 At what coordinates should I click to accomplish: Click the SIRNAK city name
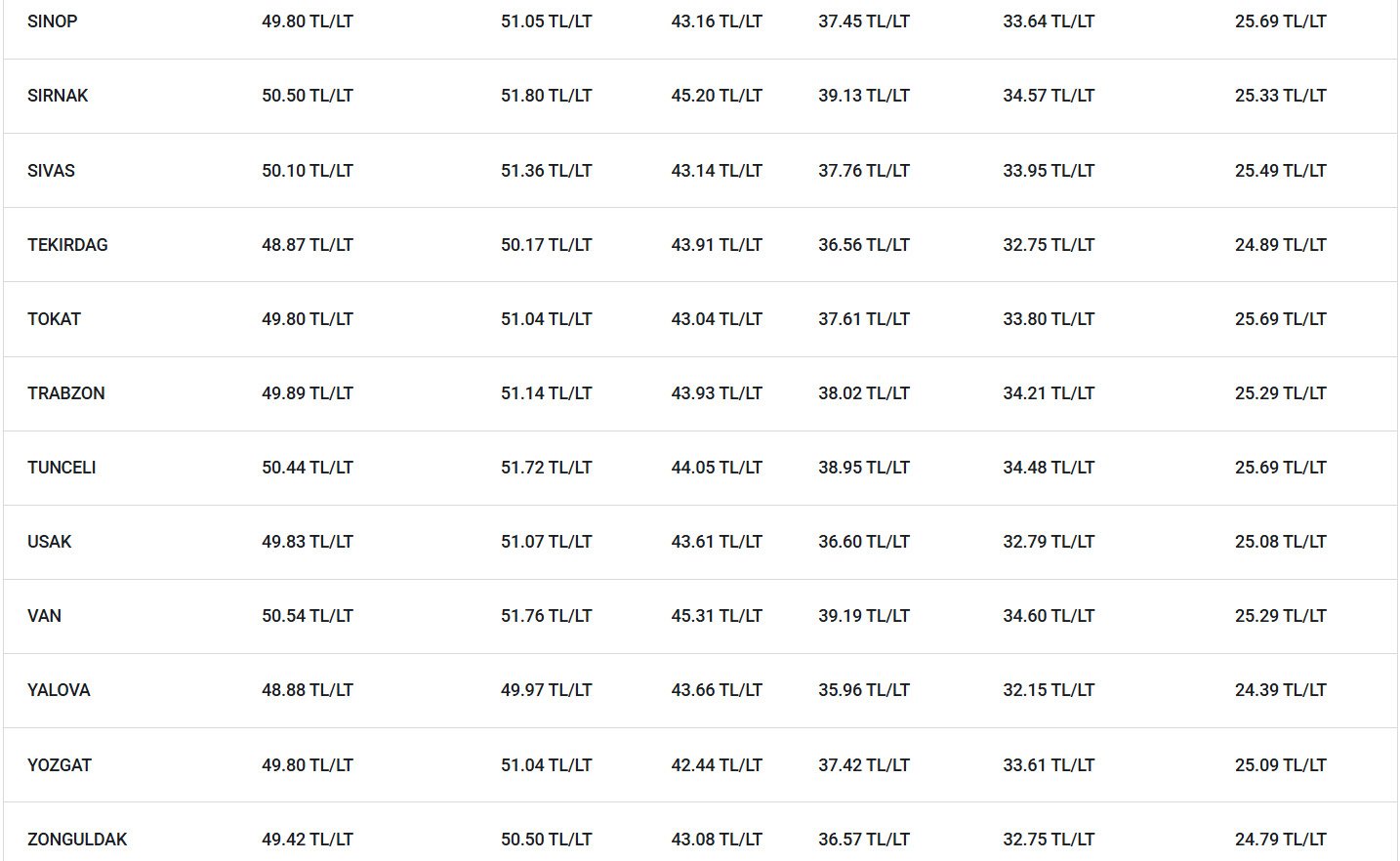point(58,96)
